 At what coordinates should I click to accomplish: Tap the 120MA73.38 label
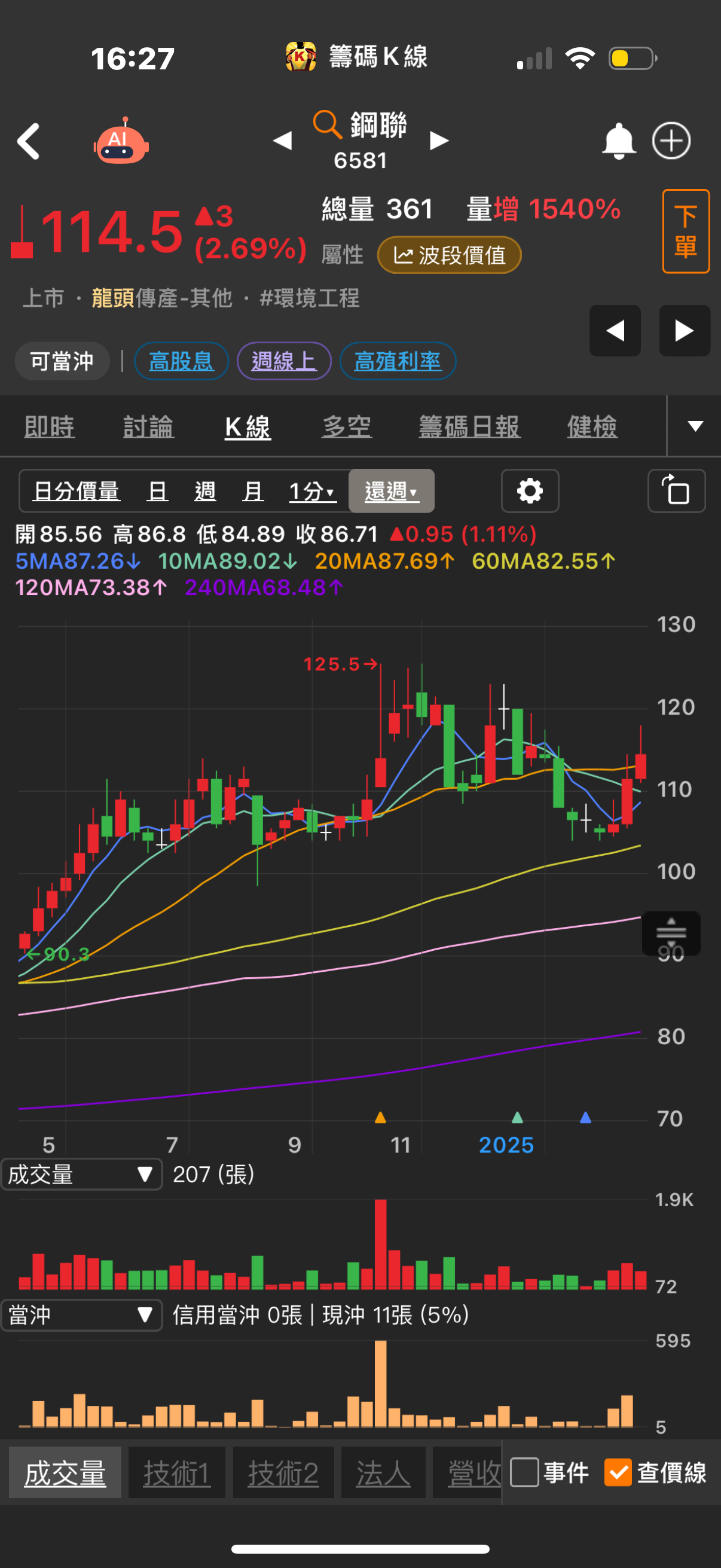point(91,587)
